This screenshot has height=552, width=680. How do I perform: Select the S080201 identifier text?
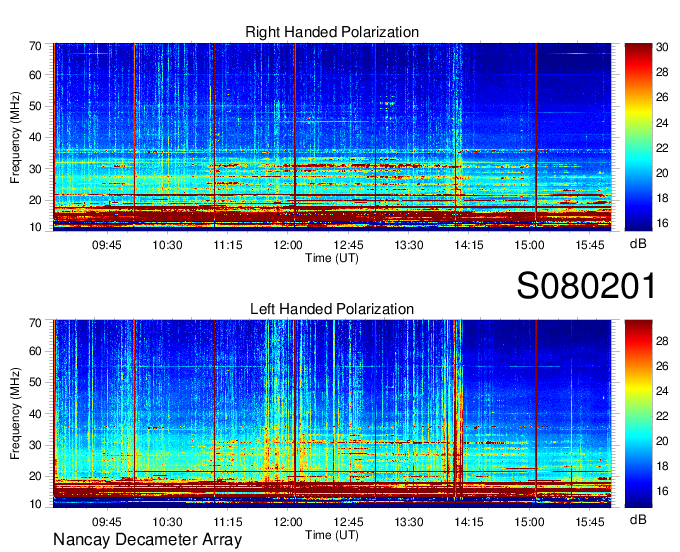tap(586, 286)
